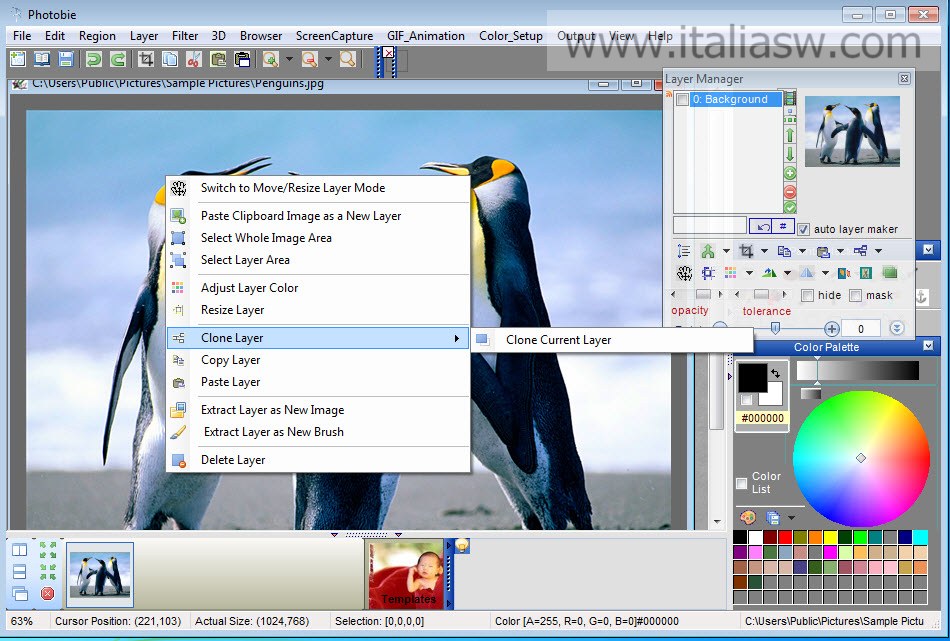Click the Paste clipboard icon
Image resolution: width=950 pixels, height=641 pixels.
pyautogui.click(x=218, y=59)
